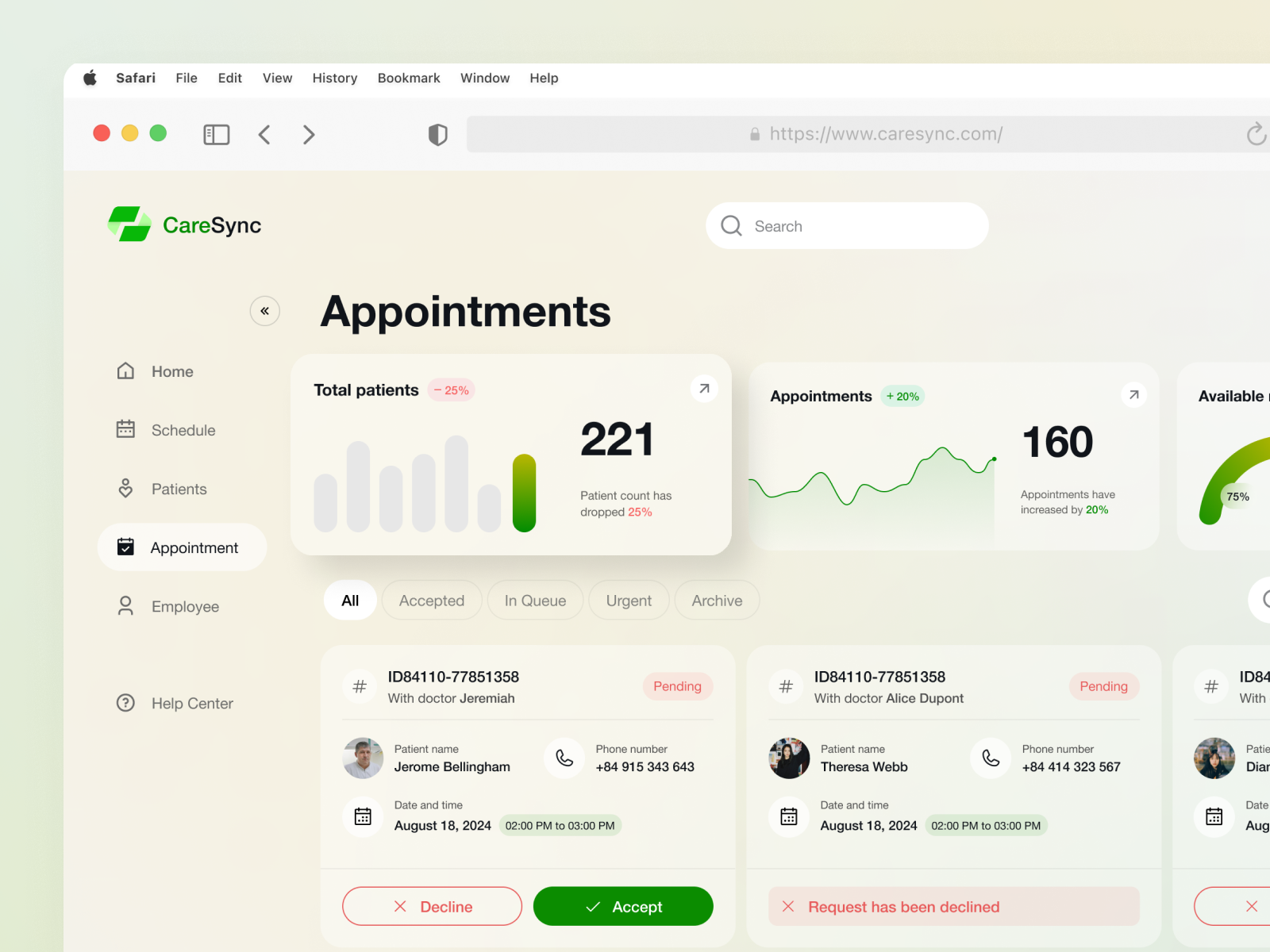The width and height of the screenshot is (1270, 952).
Task: Click the Archive filter pill
Action: 716,601
